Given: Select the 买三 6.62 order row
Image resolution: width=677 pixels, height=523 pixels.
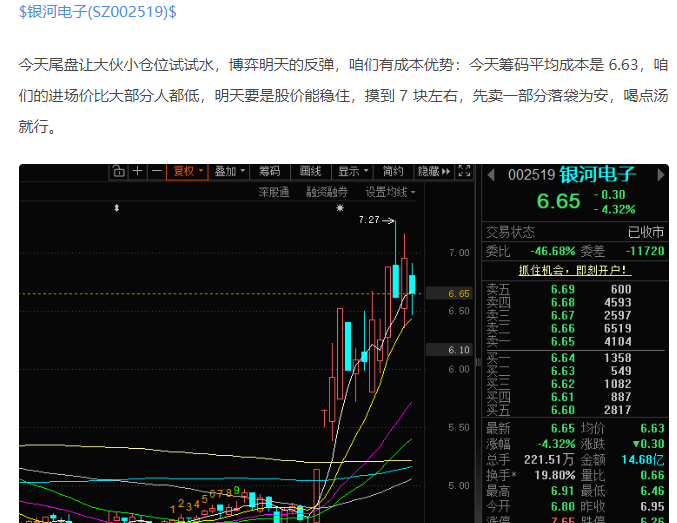Looking at the screenshot, I should [575, 384].
